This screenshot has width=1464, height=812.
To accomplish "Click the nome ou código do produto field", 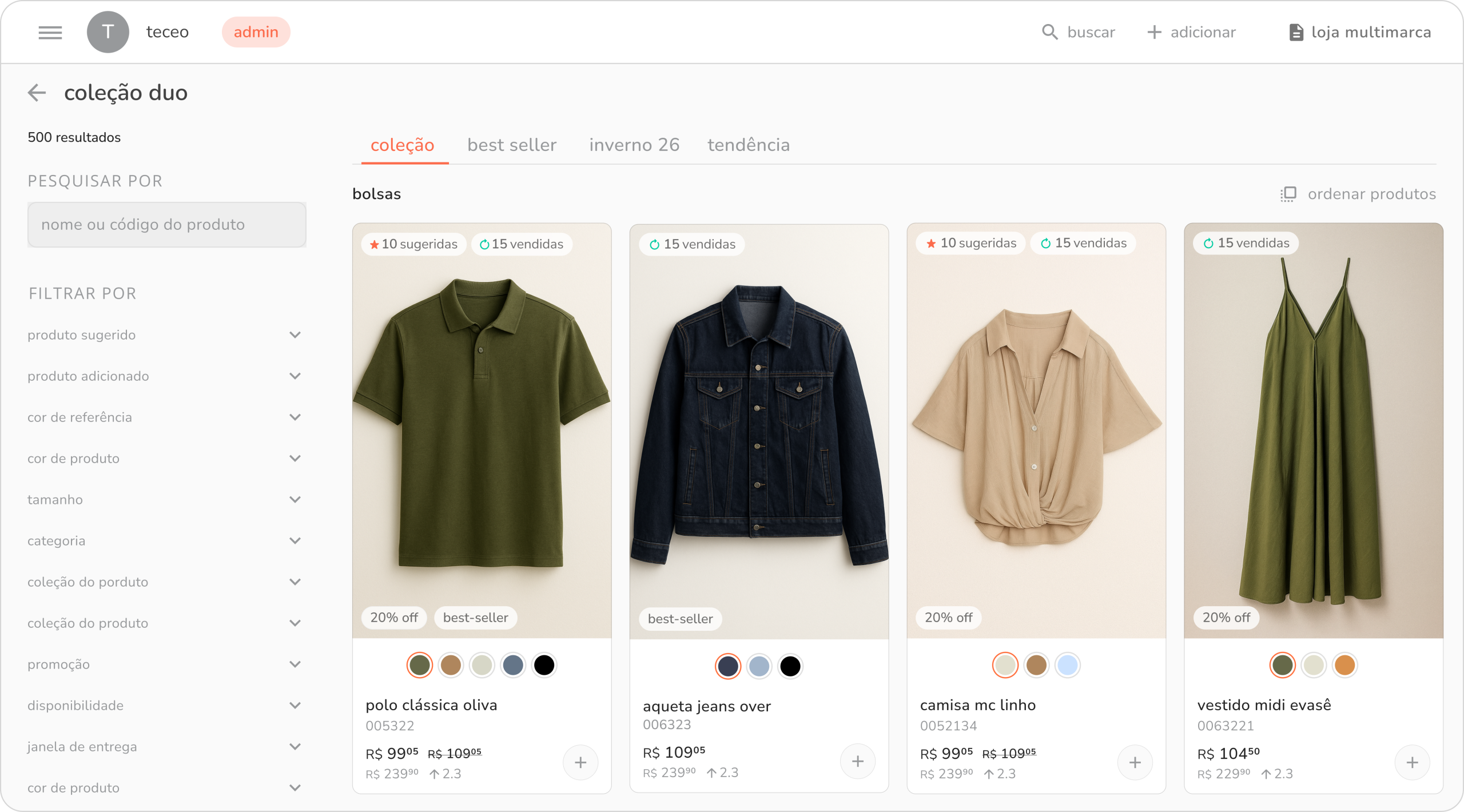I will 166,225.
